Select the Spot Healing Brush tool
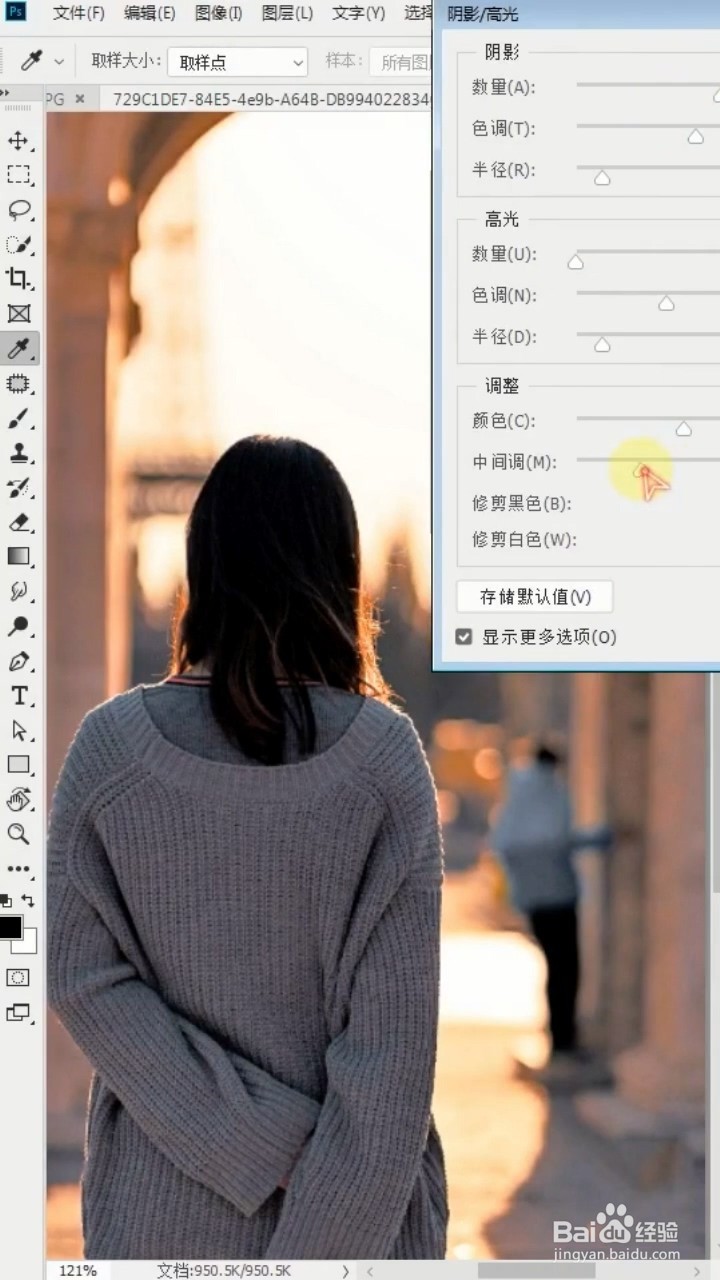Image resolution: width=720 pixels, height=1280 pixels. [18, 383]
